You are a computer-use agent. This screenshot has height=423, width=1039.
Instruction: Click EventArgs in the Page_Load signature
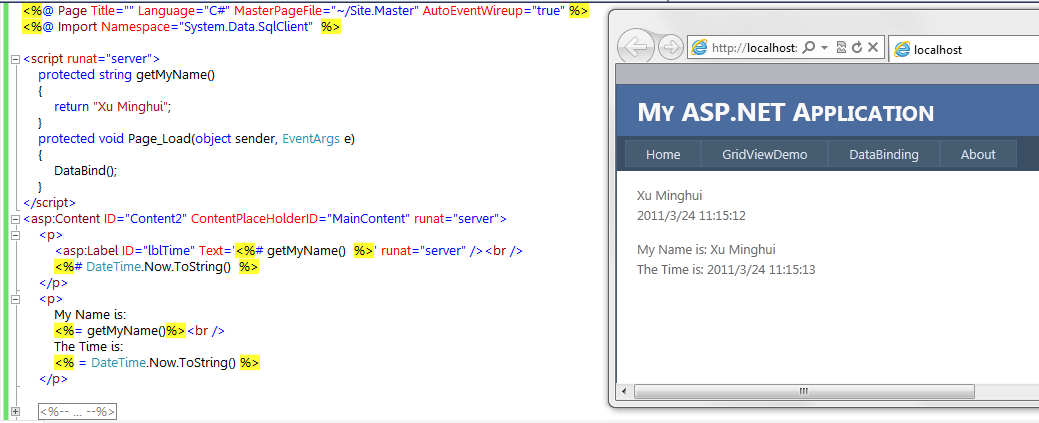pyautogui.click(x=311, y=139)
